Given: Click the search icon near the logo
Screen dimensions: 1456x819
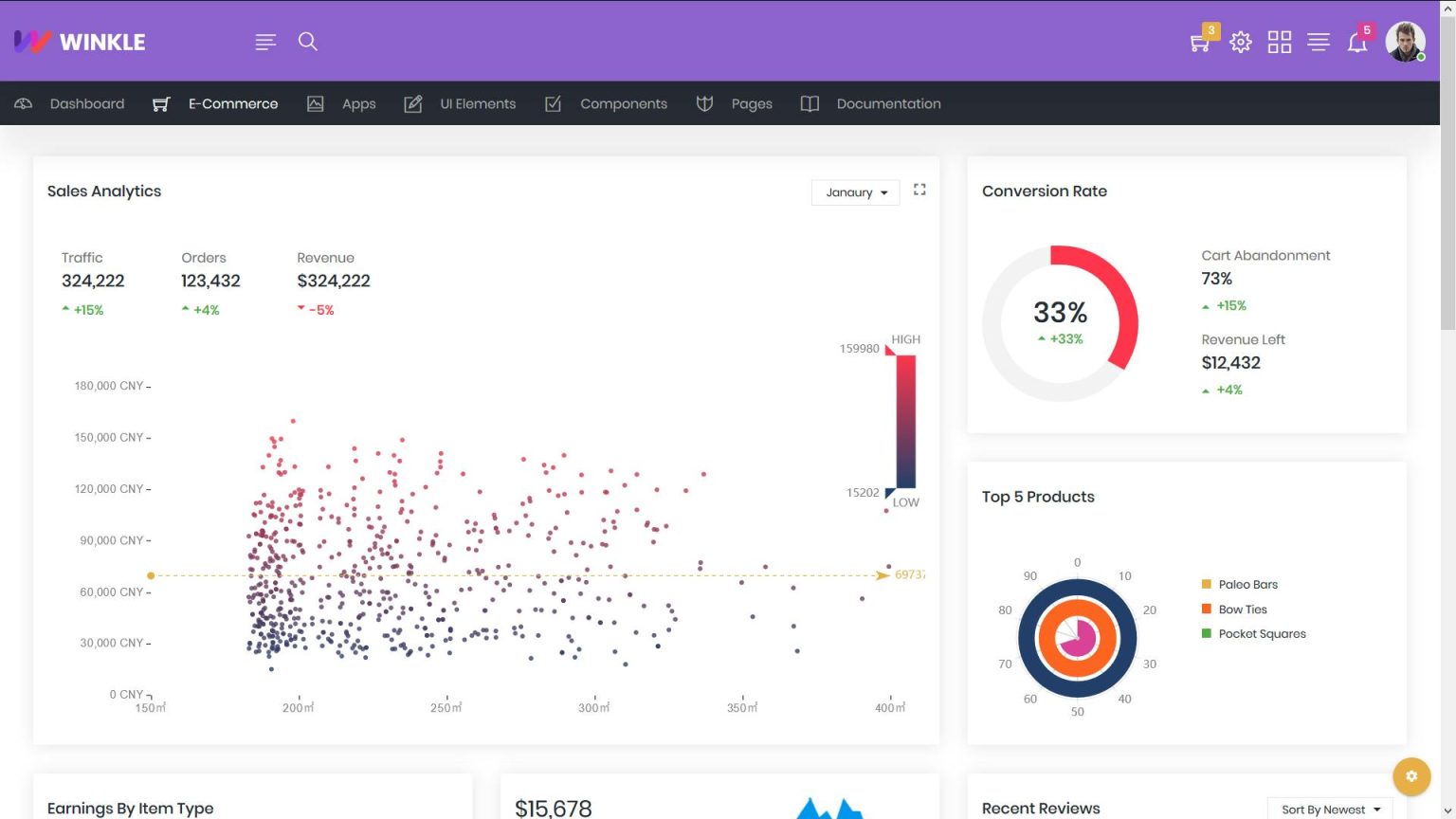Looking at the screenshot, I should click(x=308, y=42).
